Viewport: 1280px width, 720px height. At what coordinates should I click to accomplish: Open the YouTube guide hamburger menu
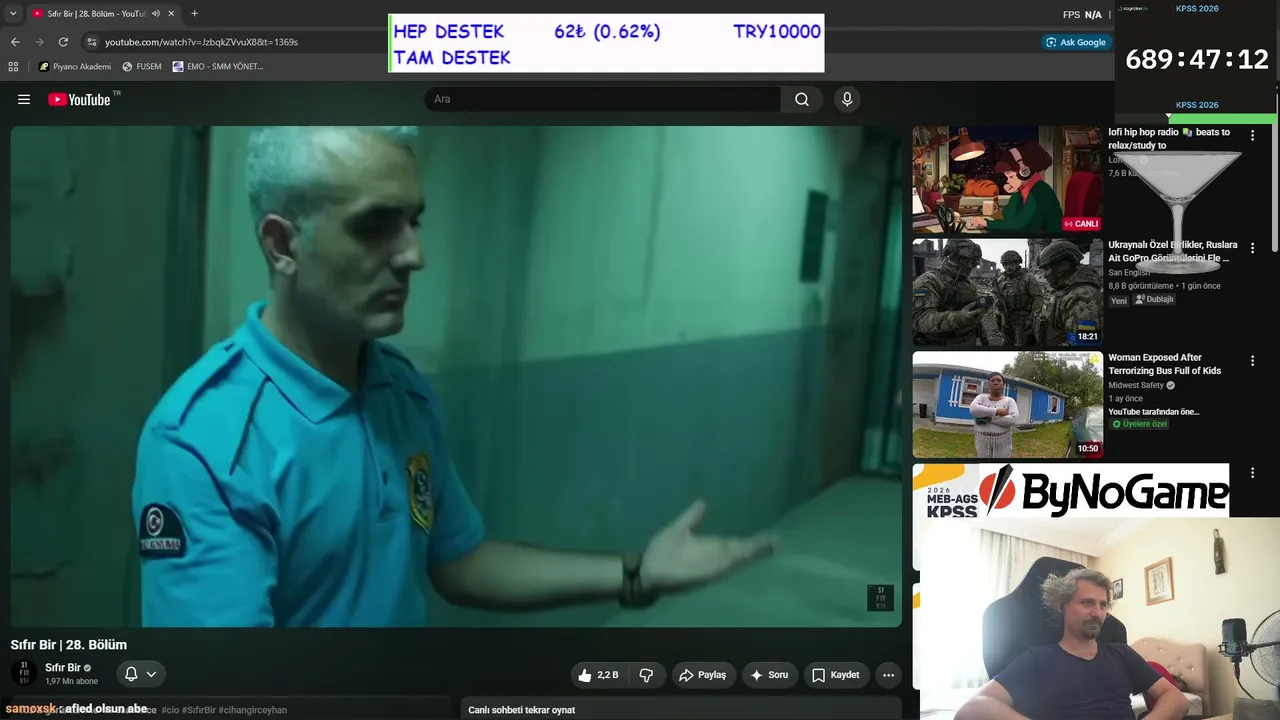(x=24, y=99)
